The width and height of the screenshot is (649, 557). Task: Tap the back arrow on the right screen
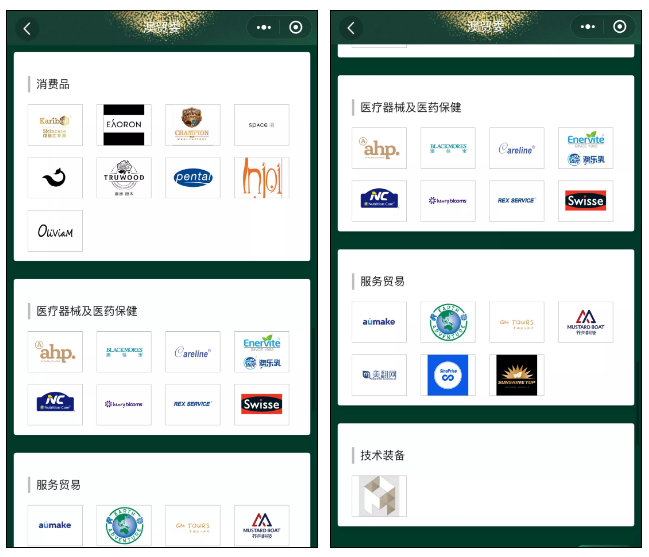(351, 28)
